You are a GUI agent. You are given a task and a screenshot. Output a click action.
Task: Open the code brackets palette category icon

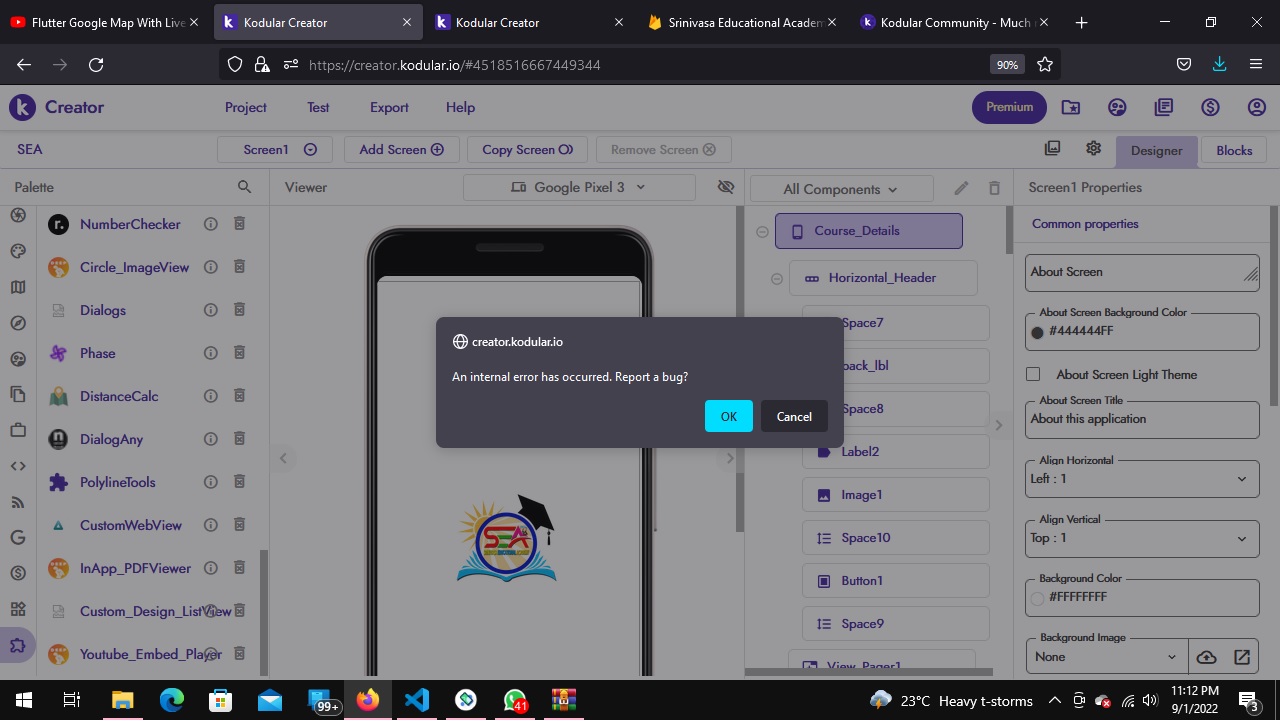click(x=17, y=466)
